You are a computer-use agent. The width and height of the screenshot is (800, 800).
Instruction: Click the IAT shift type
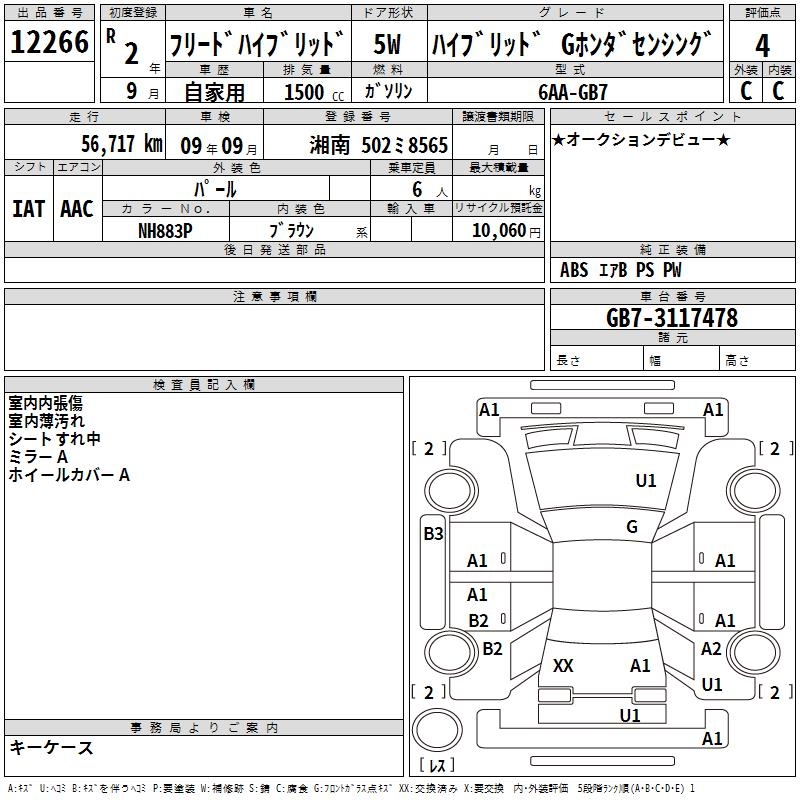28,209
